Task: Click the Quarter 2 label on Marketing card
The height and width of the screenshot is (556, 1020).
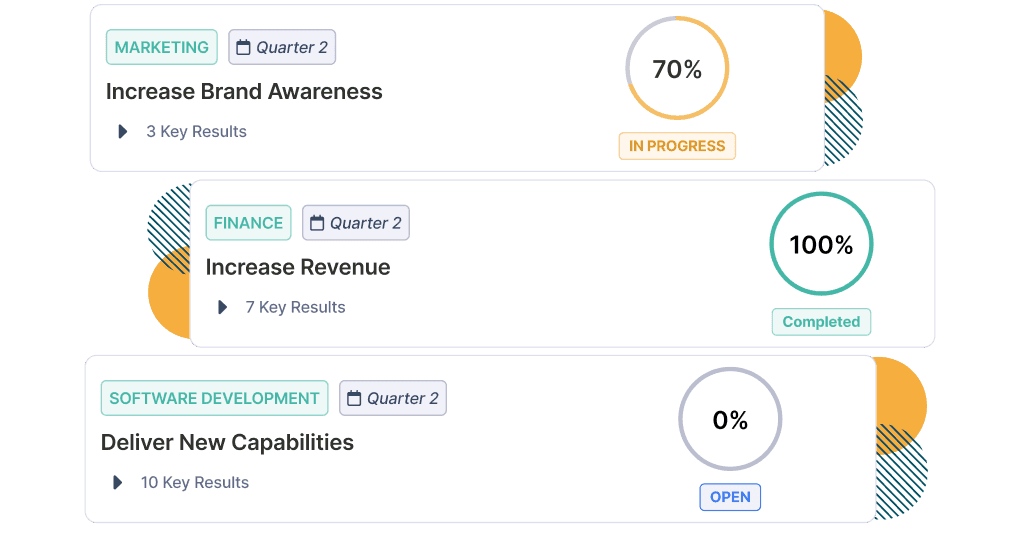Action: 292,47
